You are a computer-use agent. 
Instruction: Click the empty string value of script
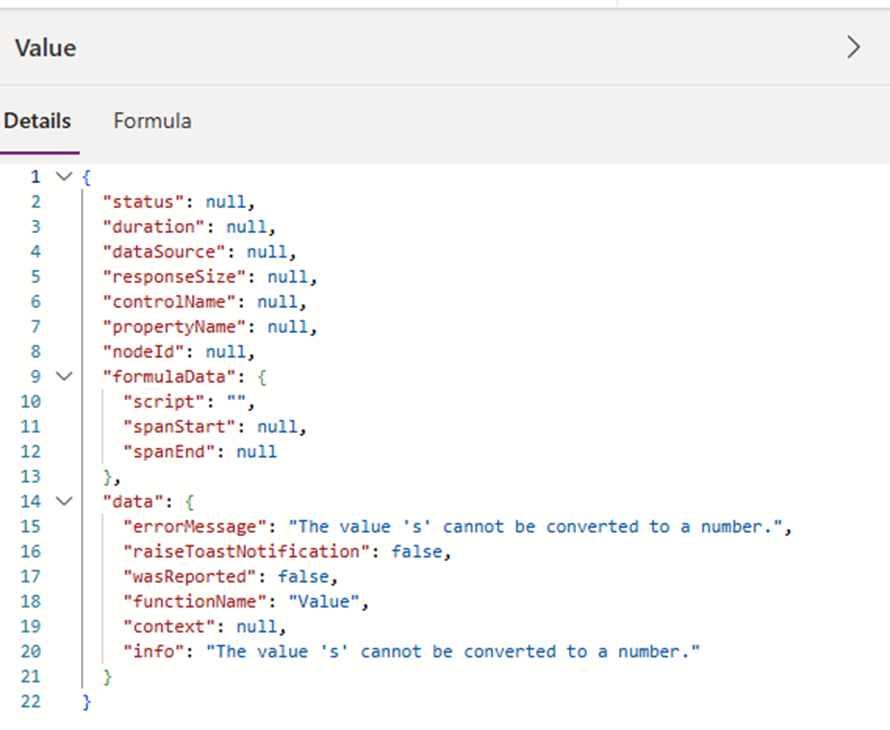pyautogui.click(x=236, y=402)
